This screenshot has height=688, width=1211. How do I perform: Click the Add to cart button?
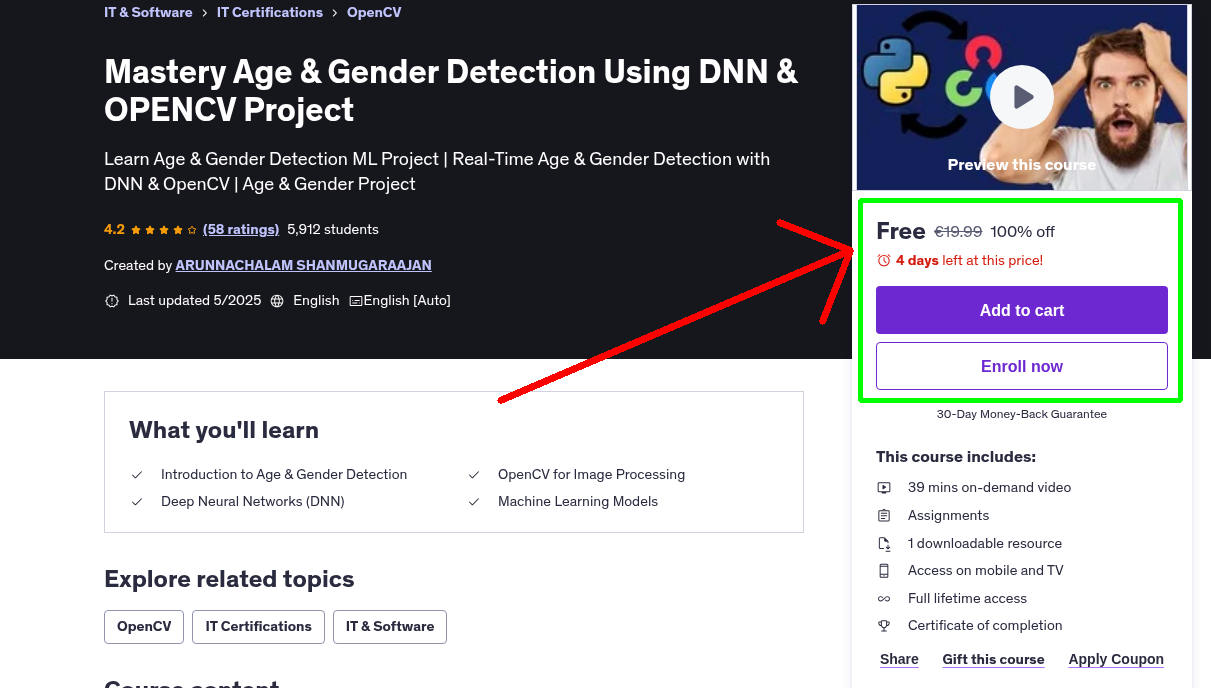point(1022,310)
